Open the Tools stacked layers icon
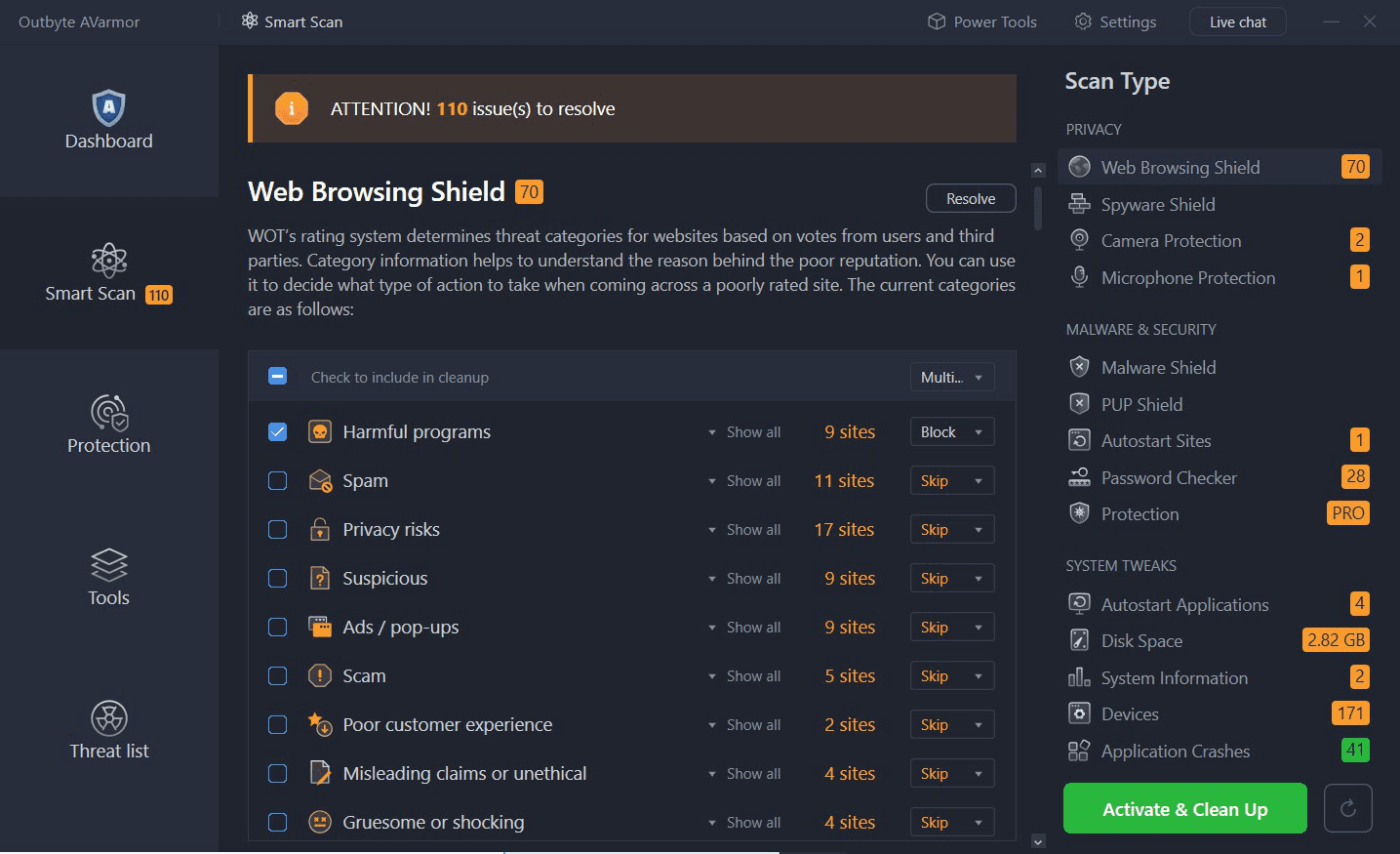This screenshot has width=1400, height=854. (108, 565)
